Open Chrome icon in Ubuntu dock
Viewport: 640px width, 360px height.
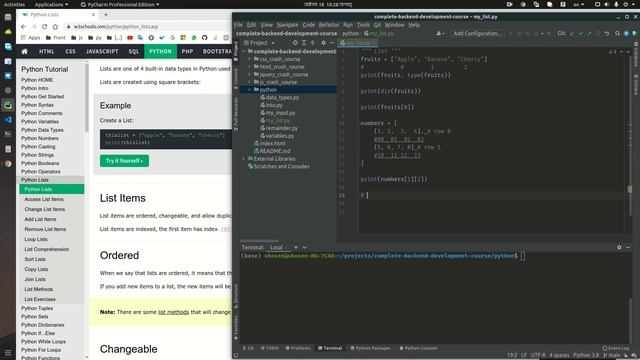point(8,164)
